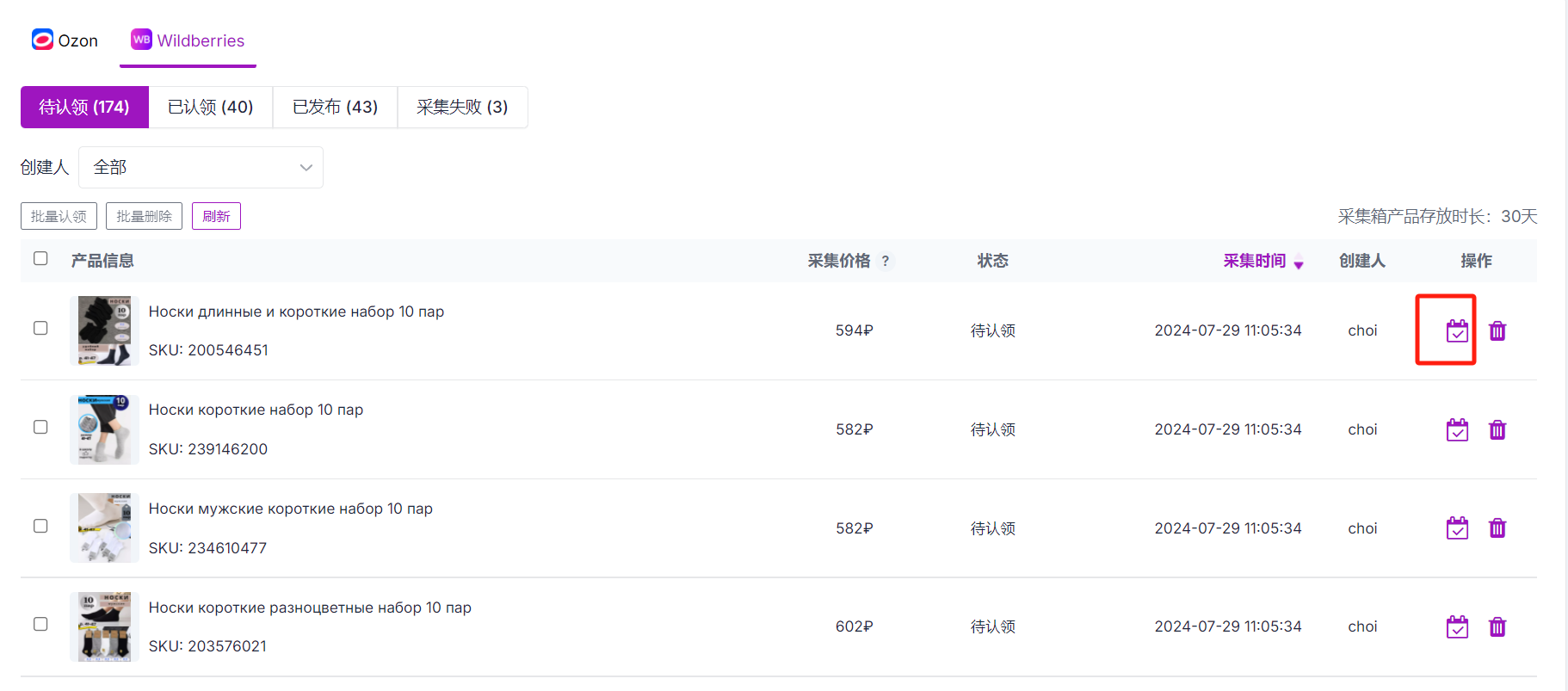Delete the product with SKU 239146200
The image size is (1568, 691).
(1497, 429)
